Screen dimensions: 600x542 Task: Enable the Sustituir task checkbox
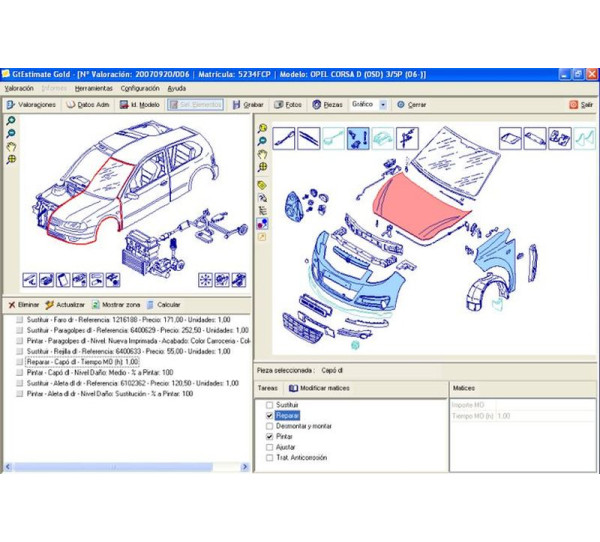pos(270,404)
